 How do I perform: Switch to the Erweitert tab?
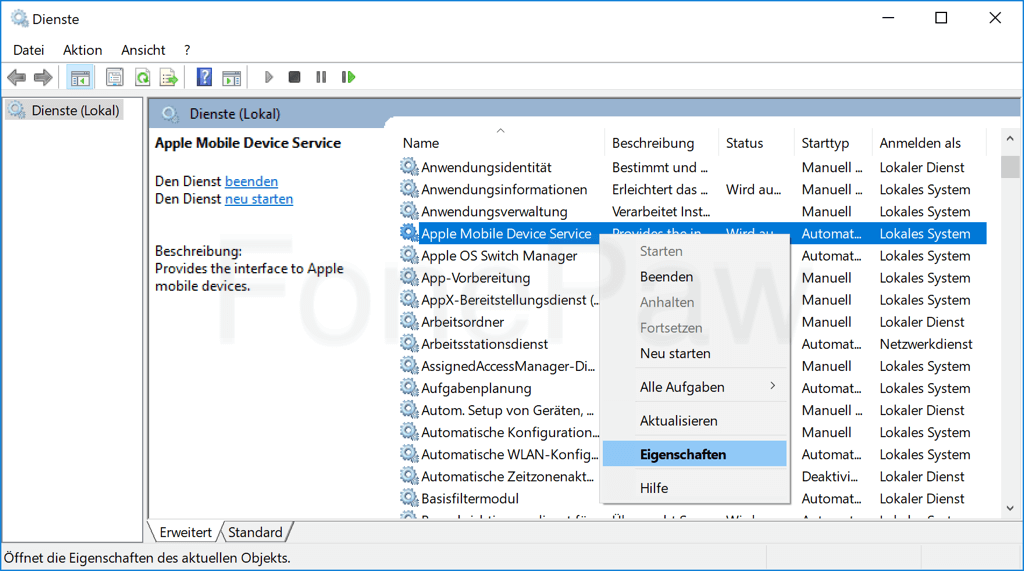(x=185, y=532)
